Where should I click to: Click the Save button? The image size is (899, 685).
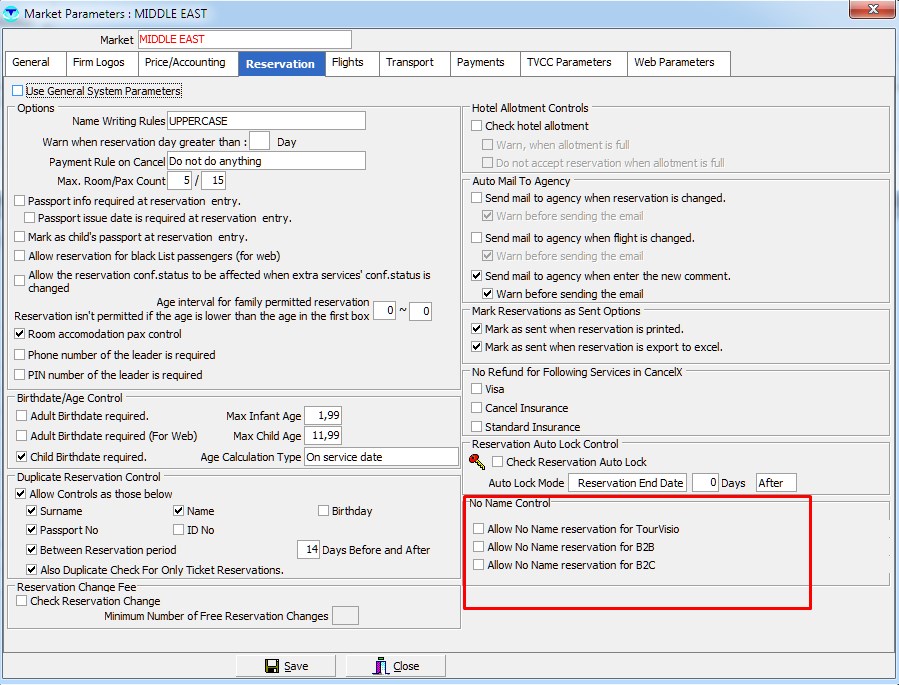click(286, 666)
